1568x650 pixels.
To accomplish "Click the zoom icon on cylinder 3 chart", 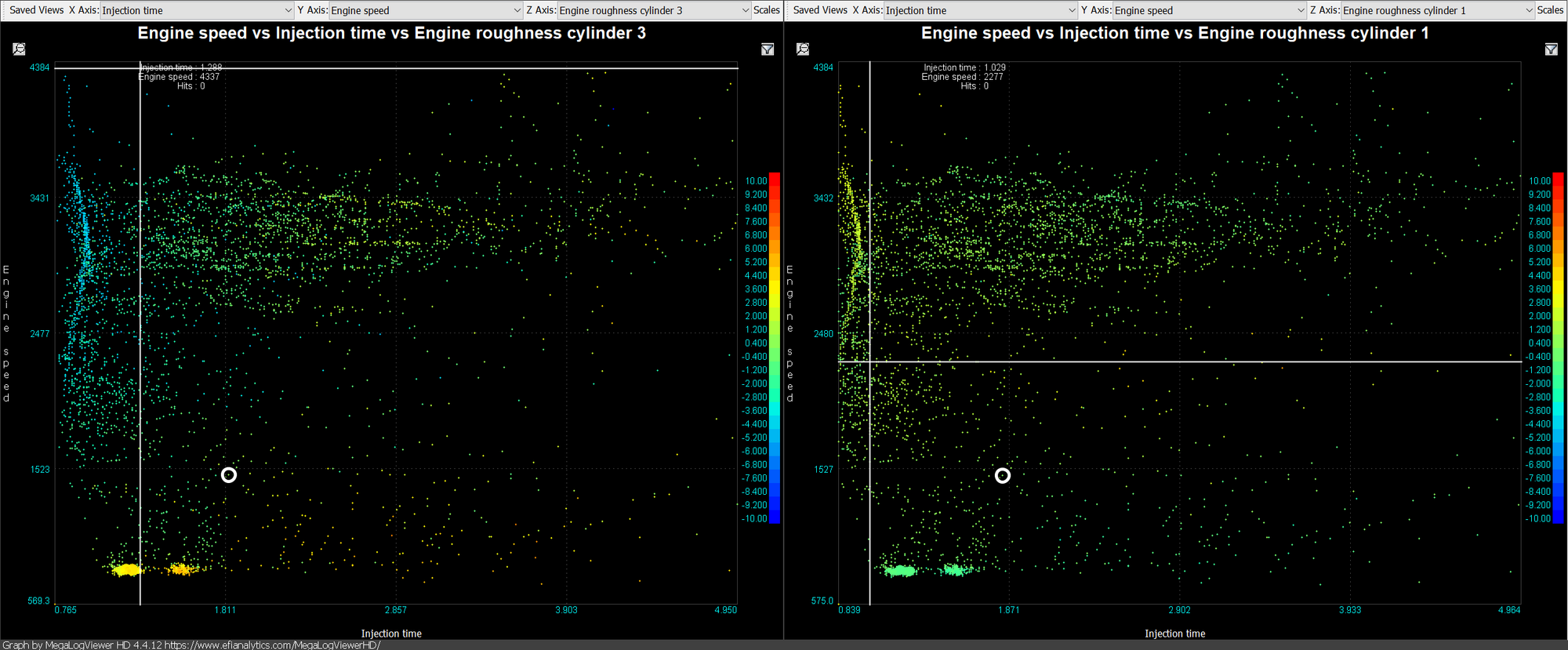I will [x=19, y=49].
